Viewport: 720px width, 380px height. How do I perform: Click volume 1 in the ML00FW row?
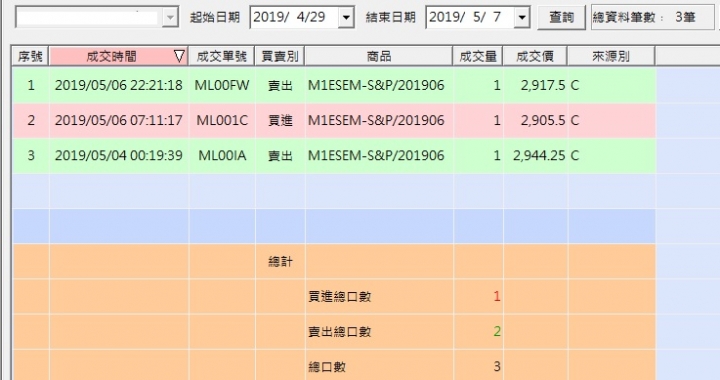pos(497,85)
